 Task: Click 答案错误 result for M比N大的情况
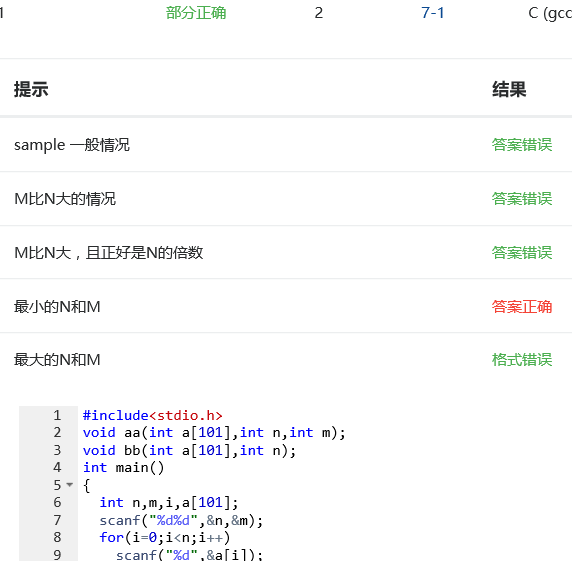(522, 199)
